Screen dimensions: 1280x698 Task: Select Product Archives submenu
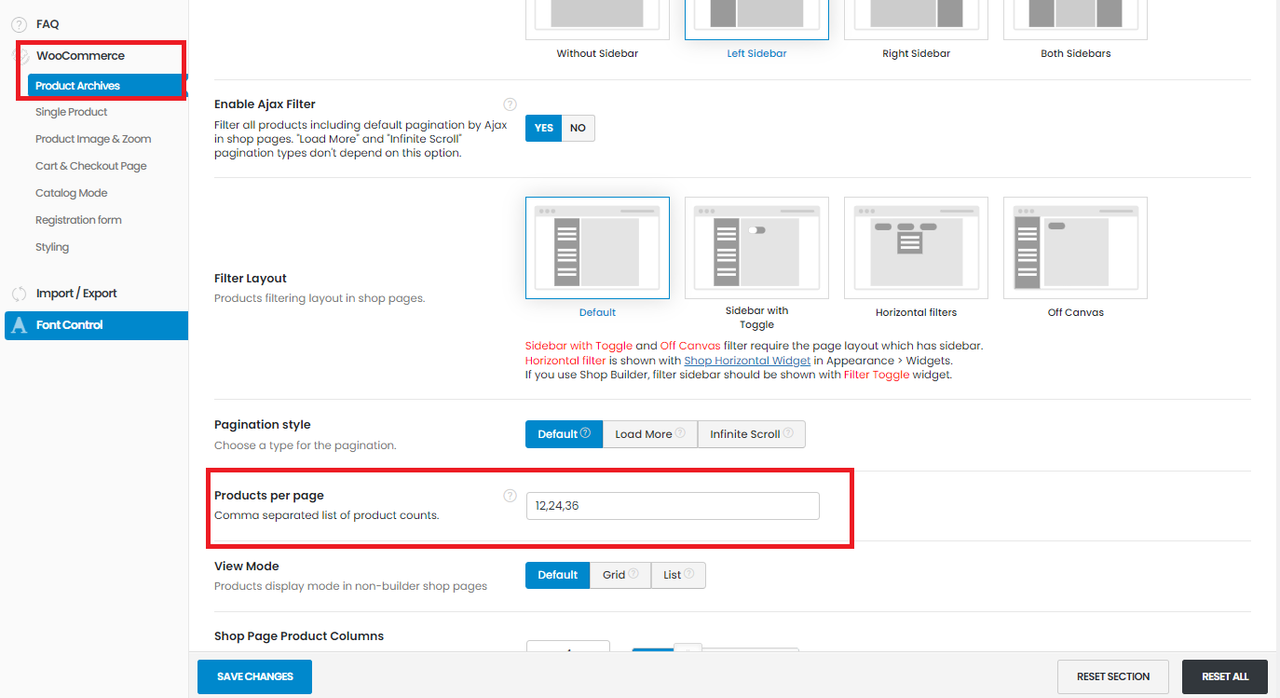[107, 86]
